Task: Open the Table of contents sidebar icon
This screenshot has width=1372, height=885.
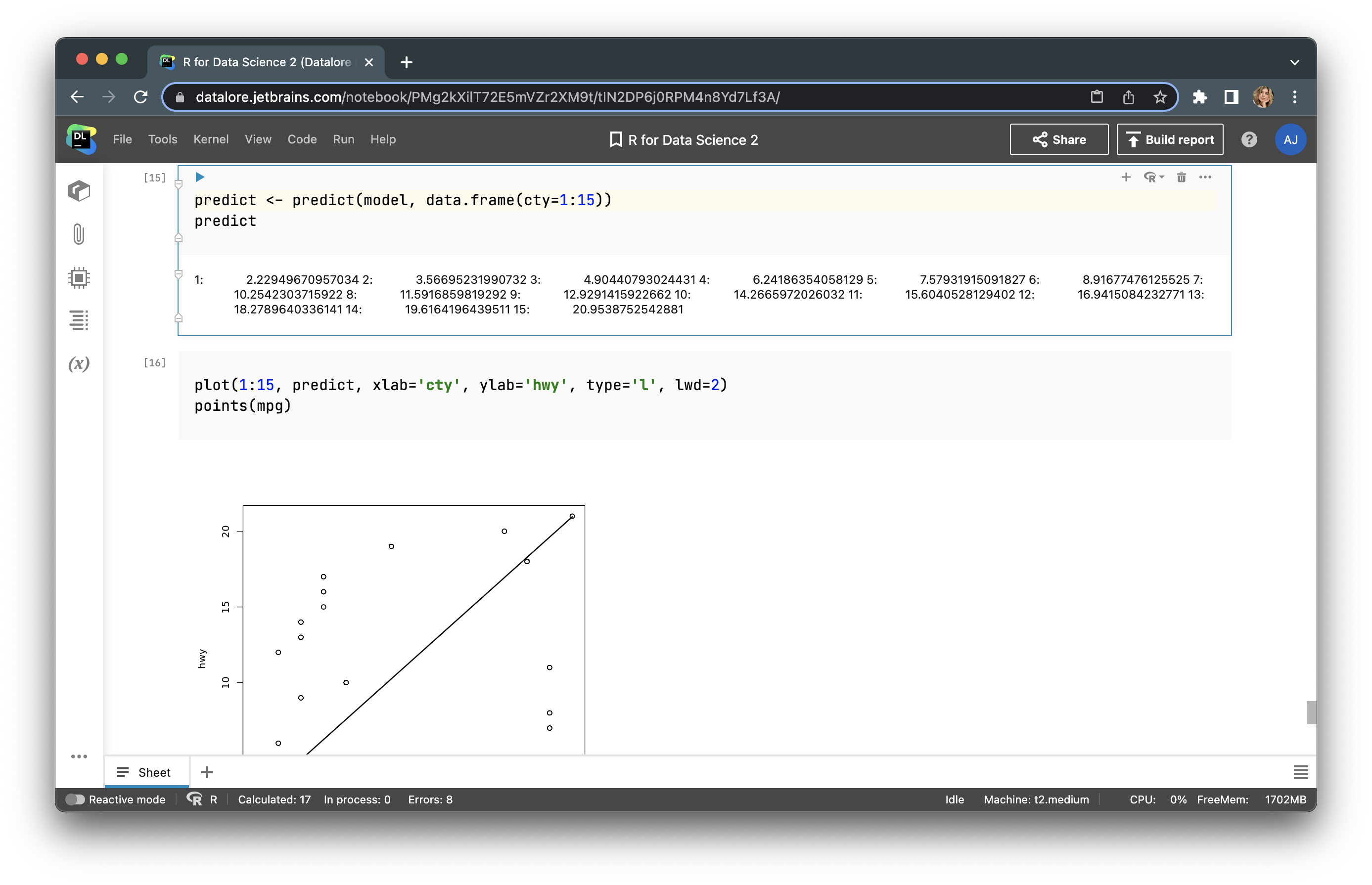Action: [79, 320]
